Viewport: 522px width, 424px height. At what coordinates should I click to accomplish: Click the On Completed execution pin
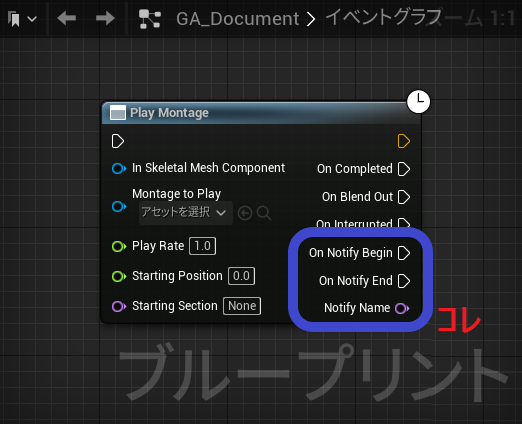(404, 169)
